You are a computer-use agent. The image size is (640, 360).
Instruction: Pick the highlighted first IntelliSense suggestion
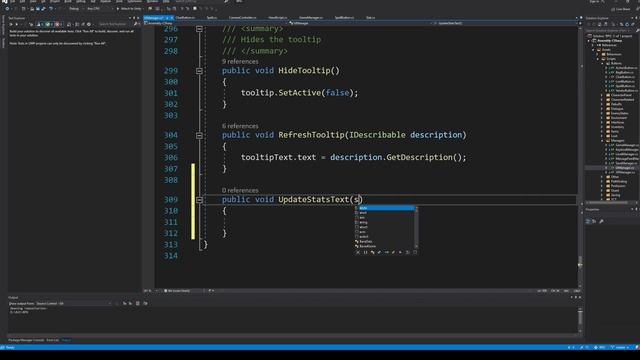coord(384,208)
